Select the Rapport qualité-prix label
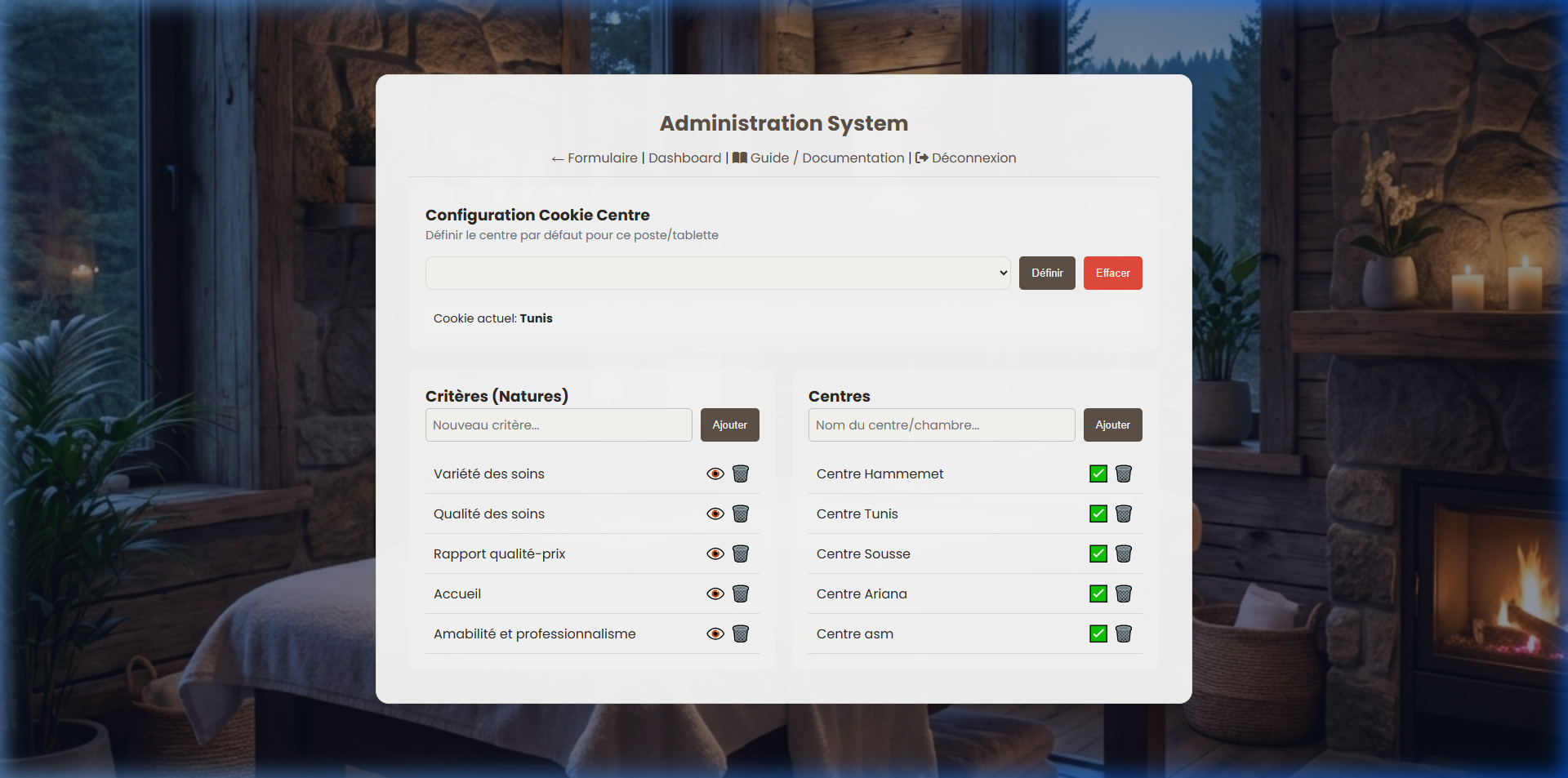 (x=499, y=553)
